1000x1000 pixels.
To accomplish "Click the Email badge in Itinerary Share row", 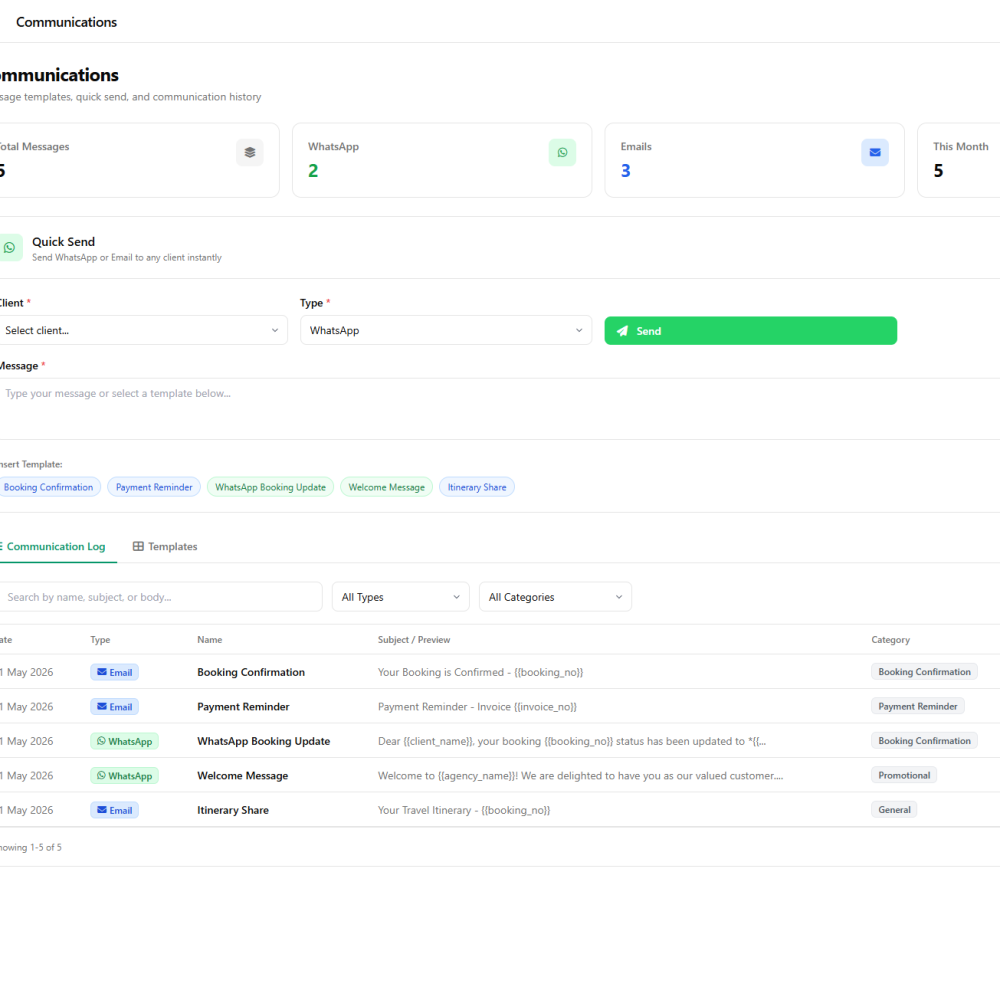I will coord(114,810).
